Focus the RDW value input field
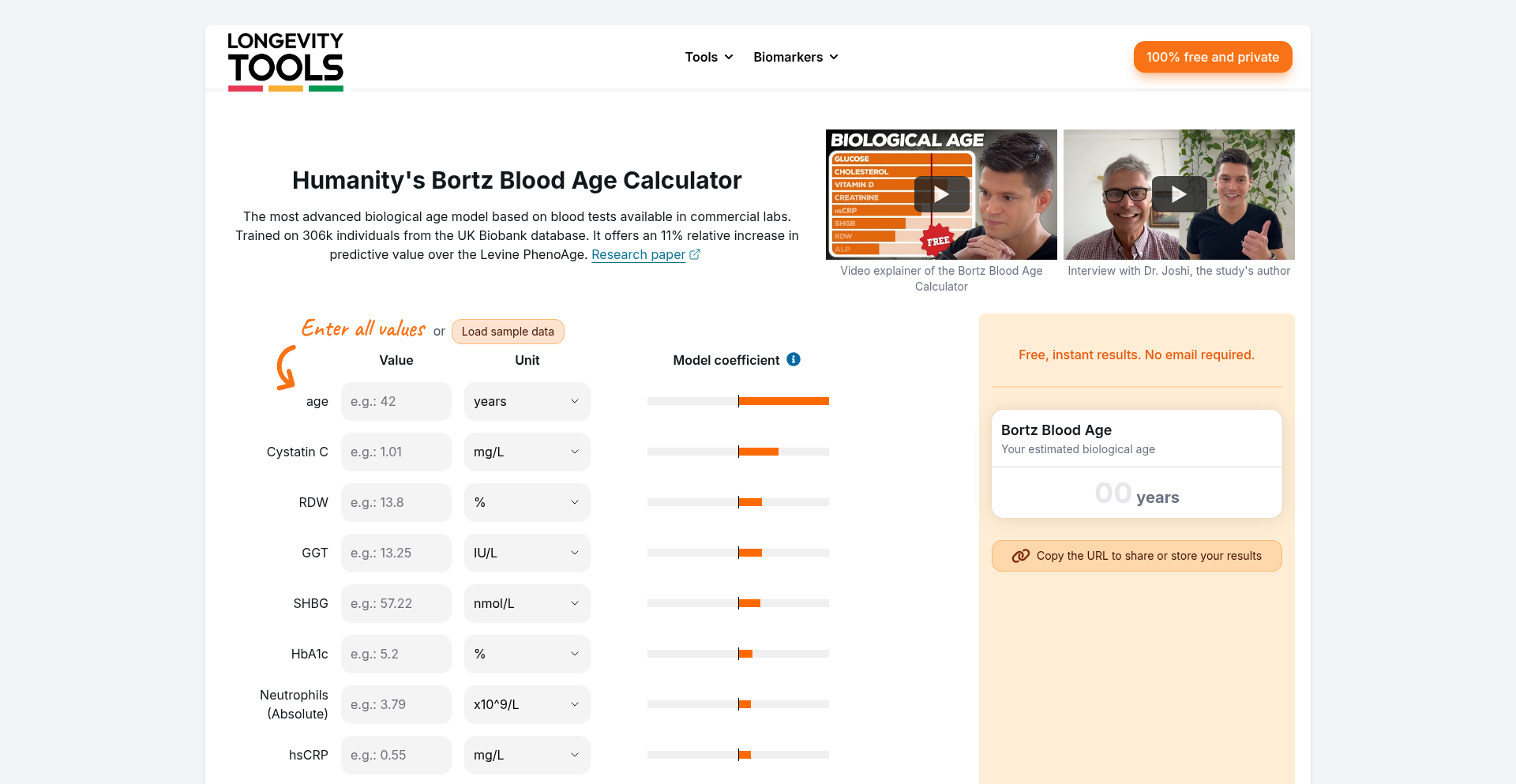The image size is (1516, 784). click(x=396, y=502)
